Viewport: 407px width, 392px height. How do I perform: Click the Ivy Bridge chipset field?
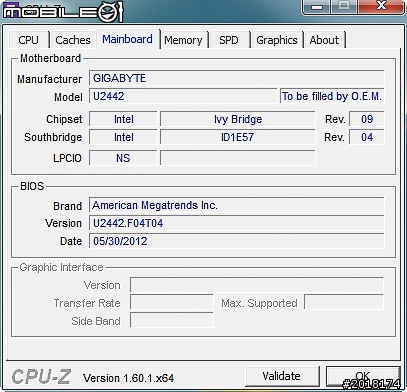point(238,119)
